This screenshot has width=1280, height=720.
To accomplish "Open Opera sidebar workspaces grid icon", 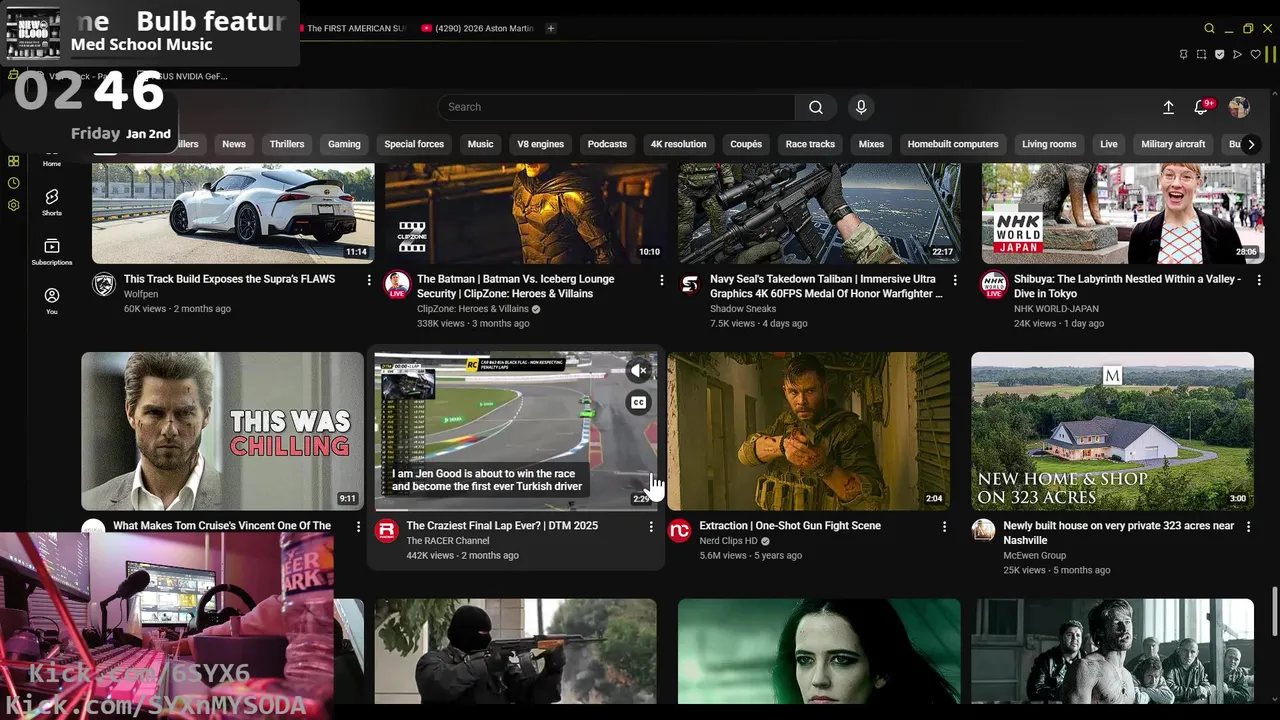I will tap(13, 161).
